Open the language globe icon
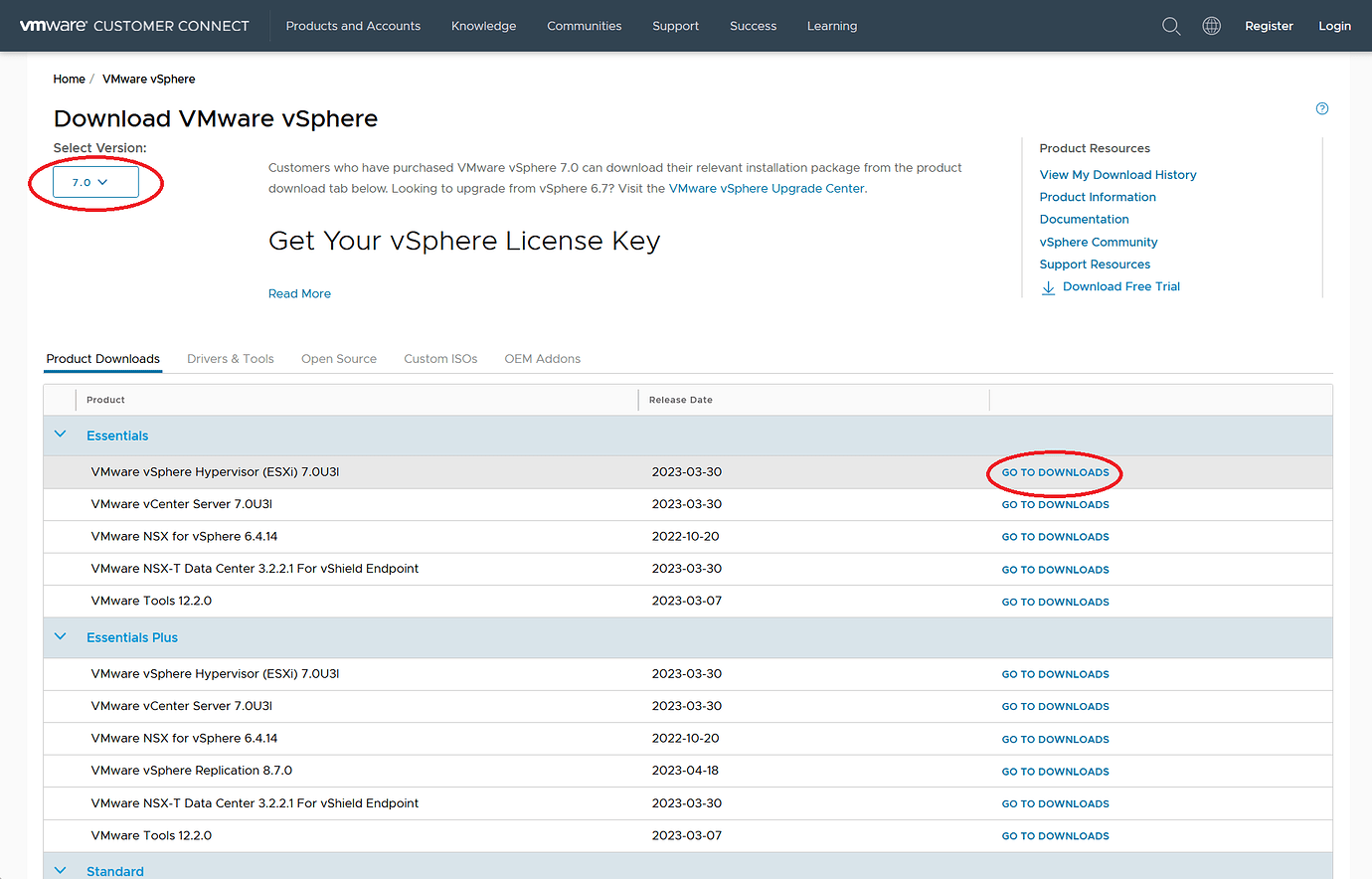The height and width of the screenshot is (879, 1372). (x=1211, y=26)
